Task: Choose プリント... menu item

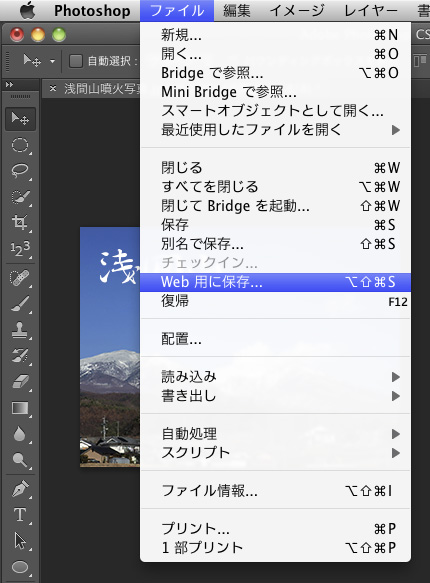Action: click(x=275, y=528)
